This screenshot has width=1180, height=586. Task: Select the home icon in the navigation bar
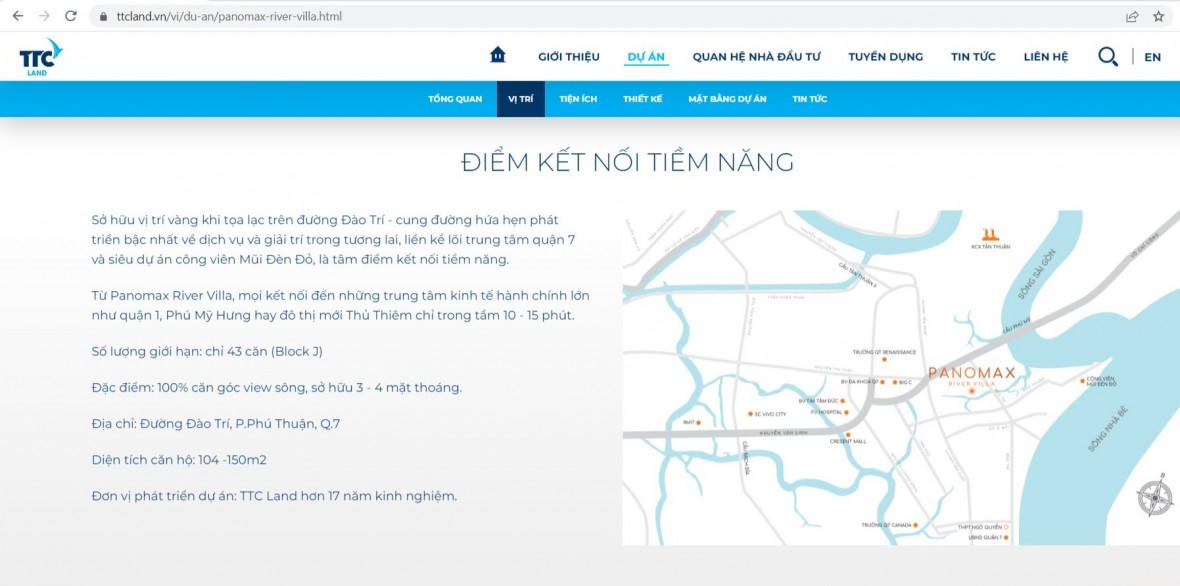coord(497,56)
